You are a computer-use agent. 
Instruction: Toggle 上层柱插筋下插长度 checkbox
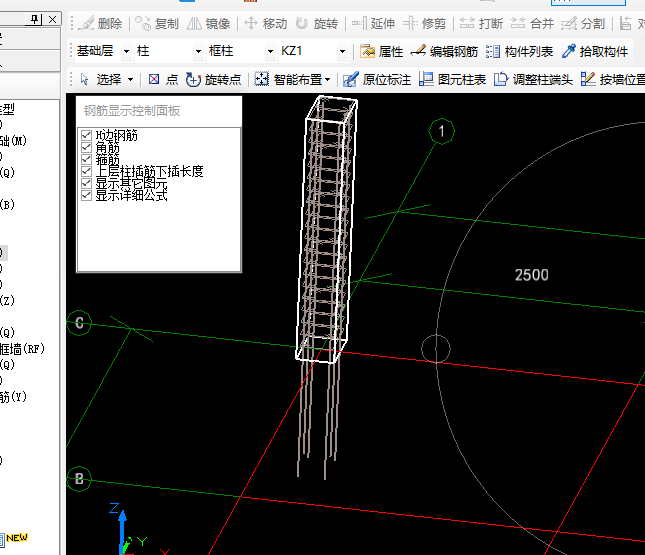click(86, 171)
